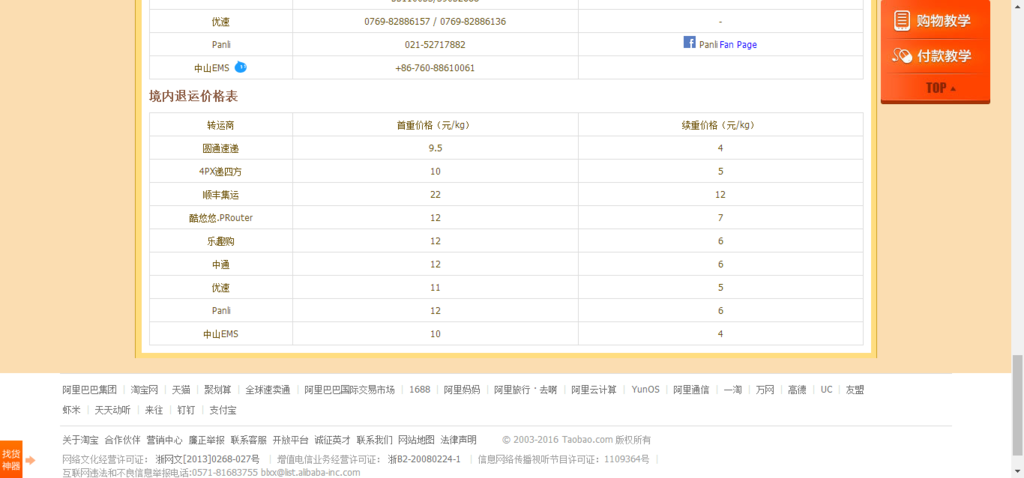Open the 天猫 footer link
The height and width of the screenshot is (478, 1024).
181,390
